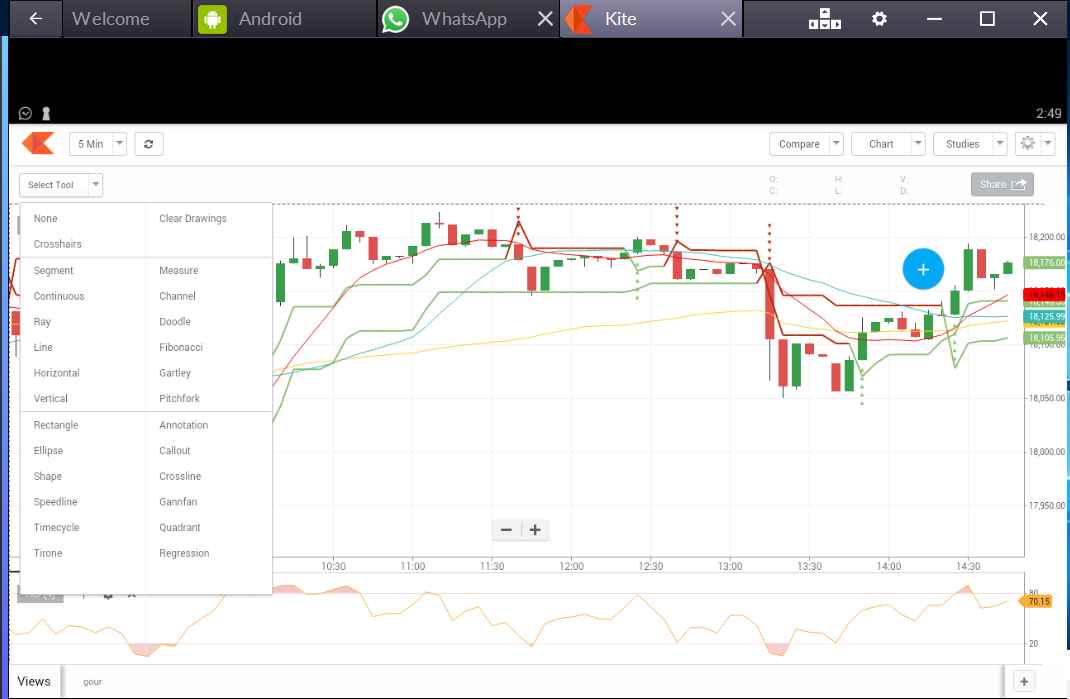
Task: Expand the Chart type dropdown
Action: tap(888, 144)
